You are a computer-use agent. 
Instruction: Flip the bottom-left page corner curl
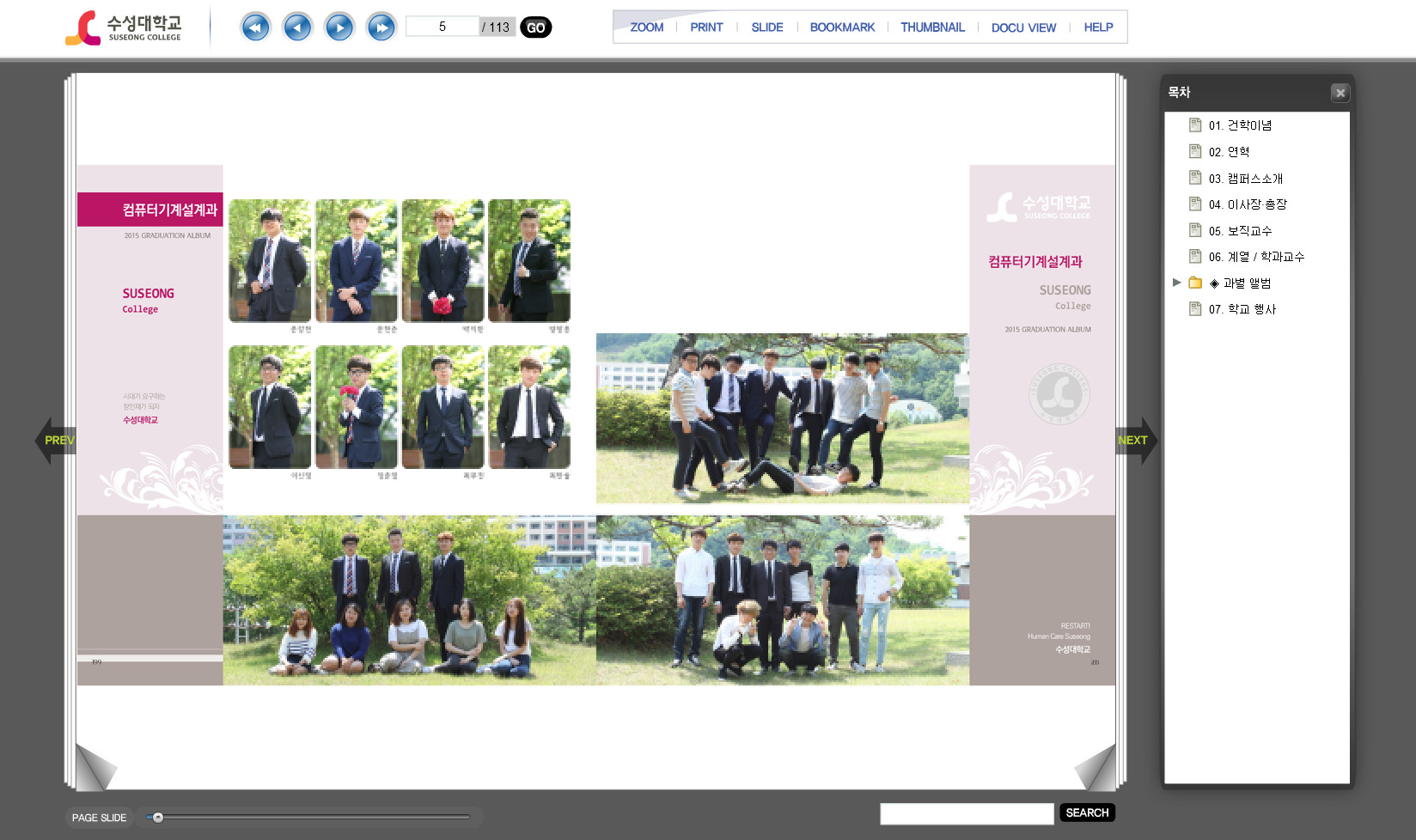click(x=96, y=767)
